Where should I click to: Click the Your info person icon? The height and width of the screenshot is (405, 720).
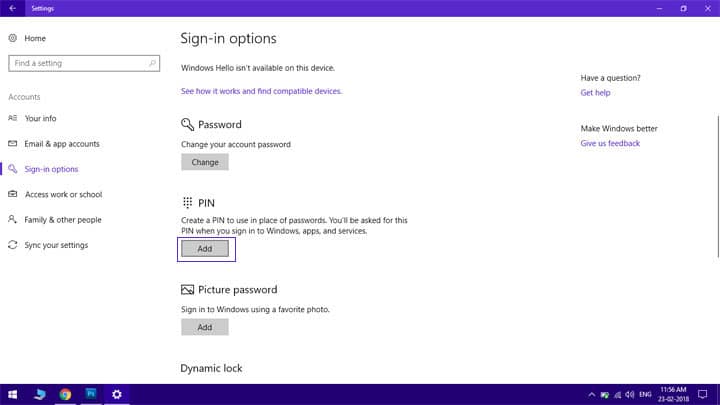click(12, 118)
